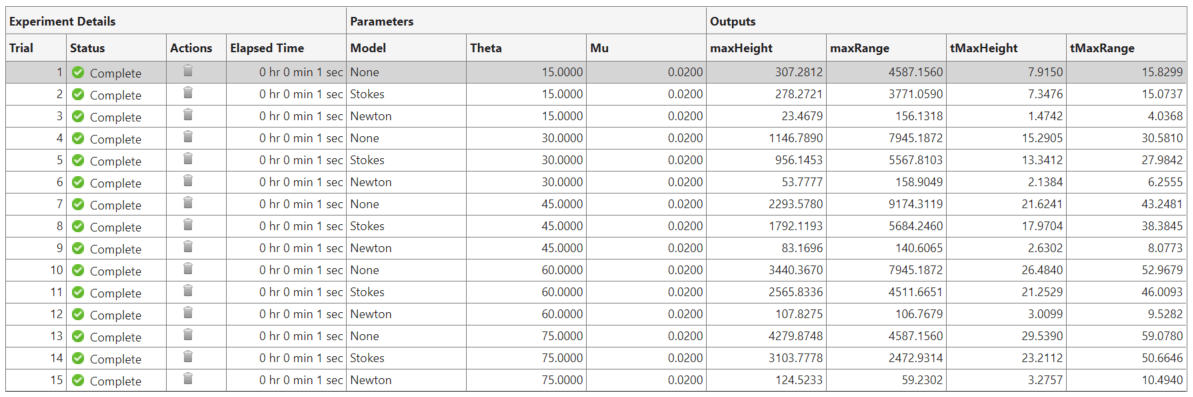This screenshot has height=397, width=1193.
Task: Discard trial 15 using trash icon
Action: (x=188, y=380)
